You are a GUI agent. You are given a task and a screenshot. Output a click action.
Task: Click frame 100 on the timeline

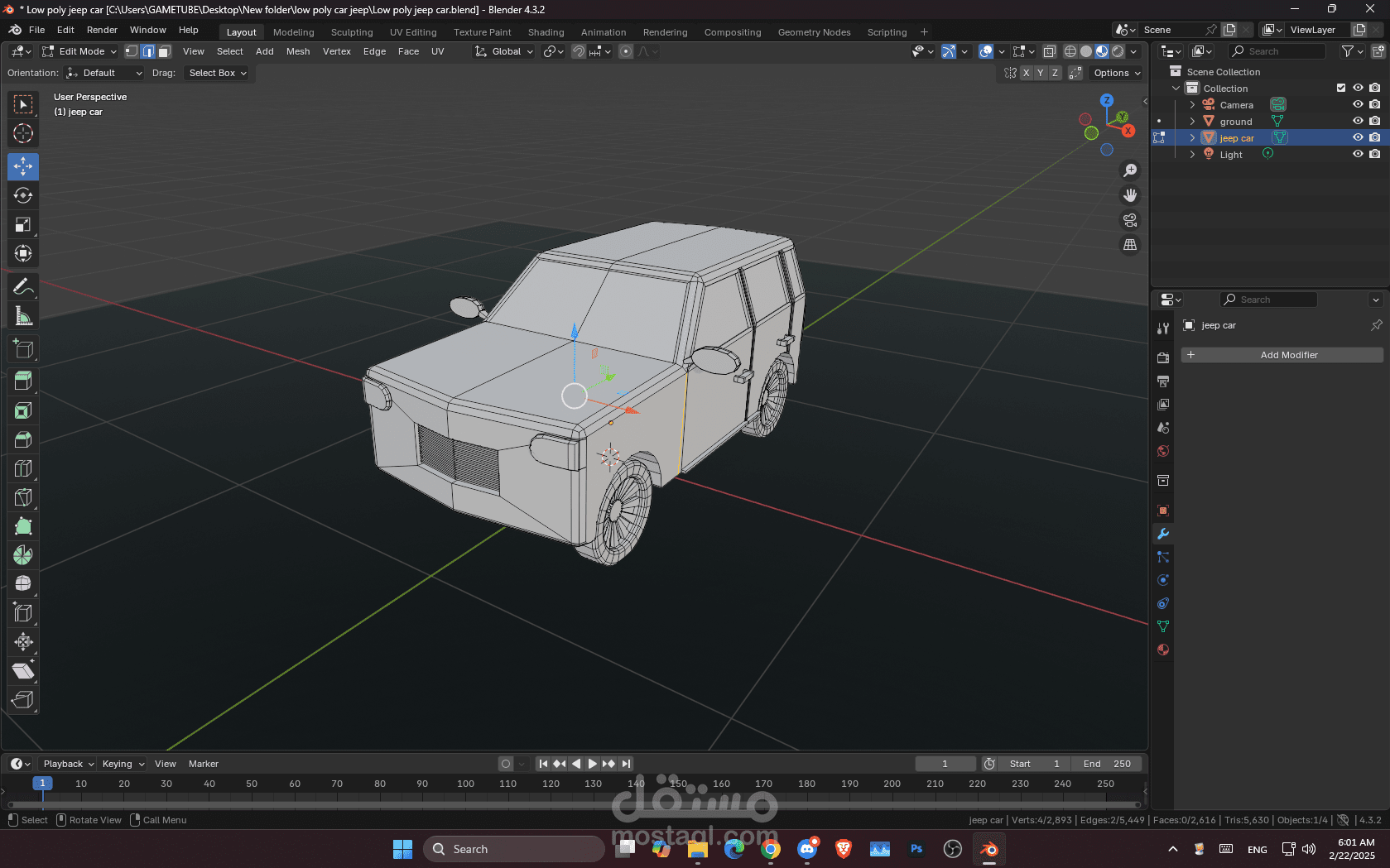[x=465, y=784]
